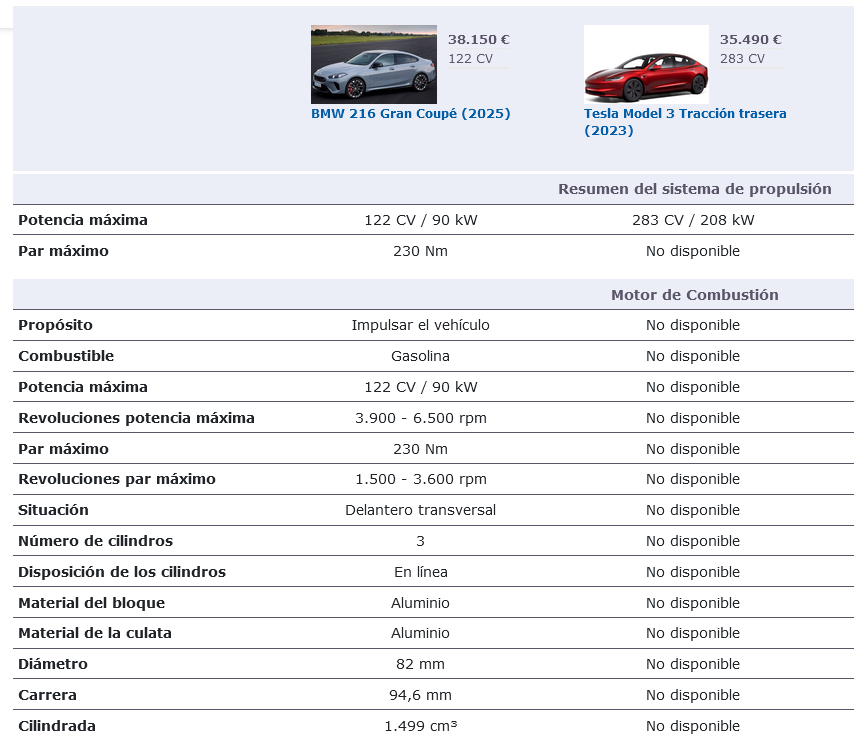The image size is (854, 740).
Task: Select Tesla's No disponible in Cilindrada row
Action: [x=693, y=726]
